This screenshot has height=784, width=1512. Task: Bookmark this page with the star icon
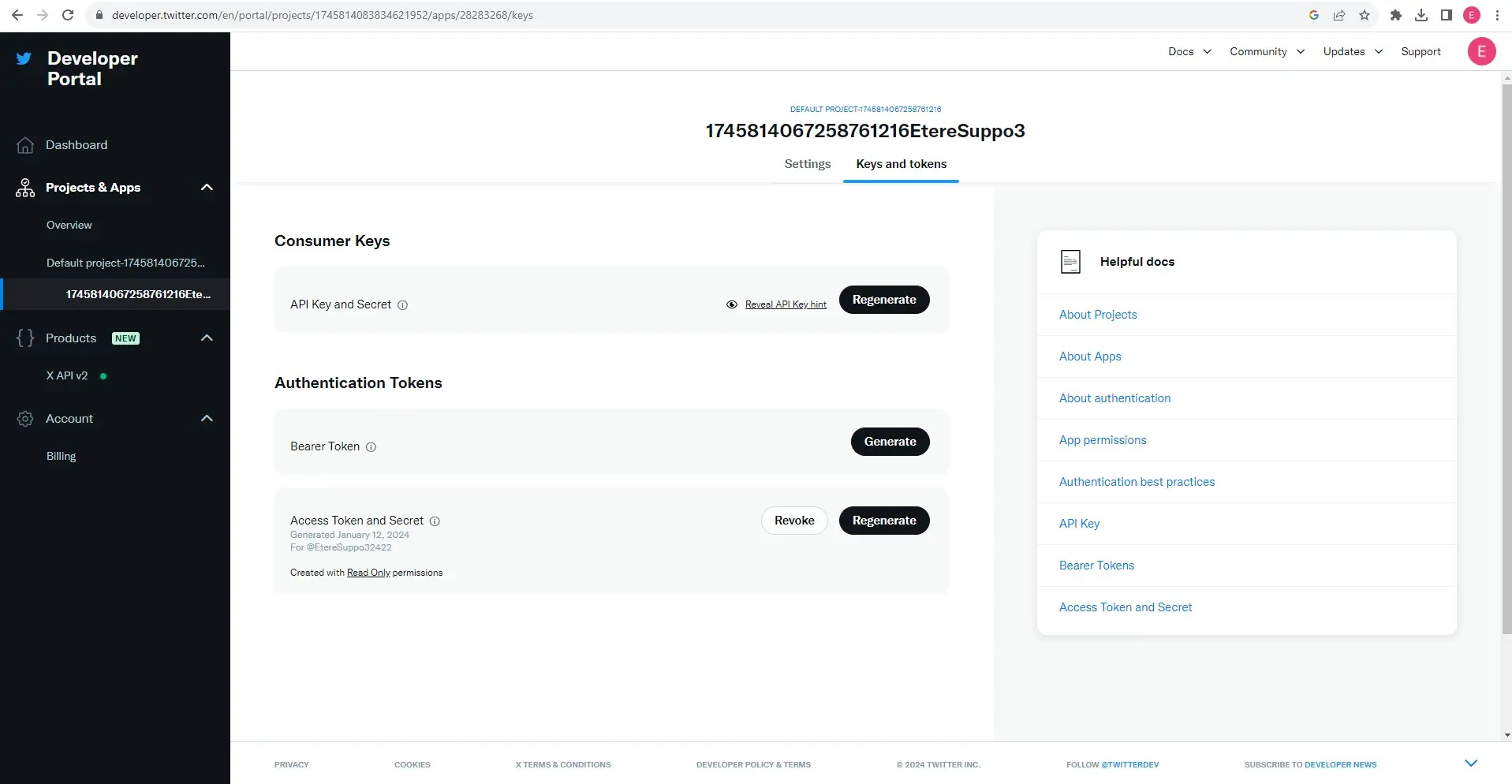1364,15
